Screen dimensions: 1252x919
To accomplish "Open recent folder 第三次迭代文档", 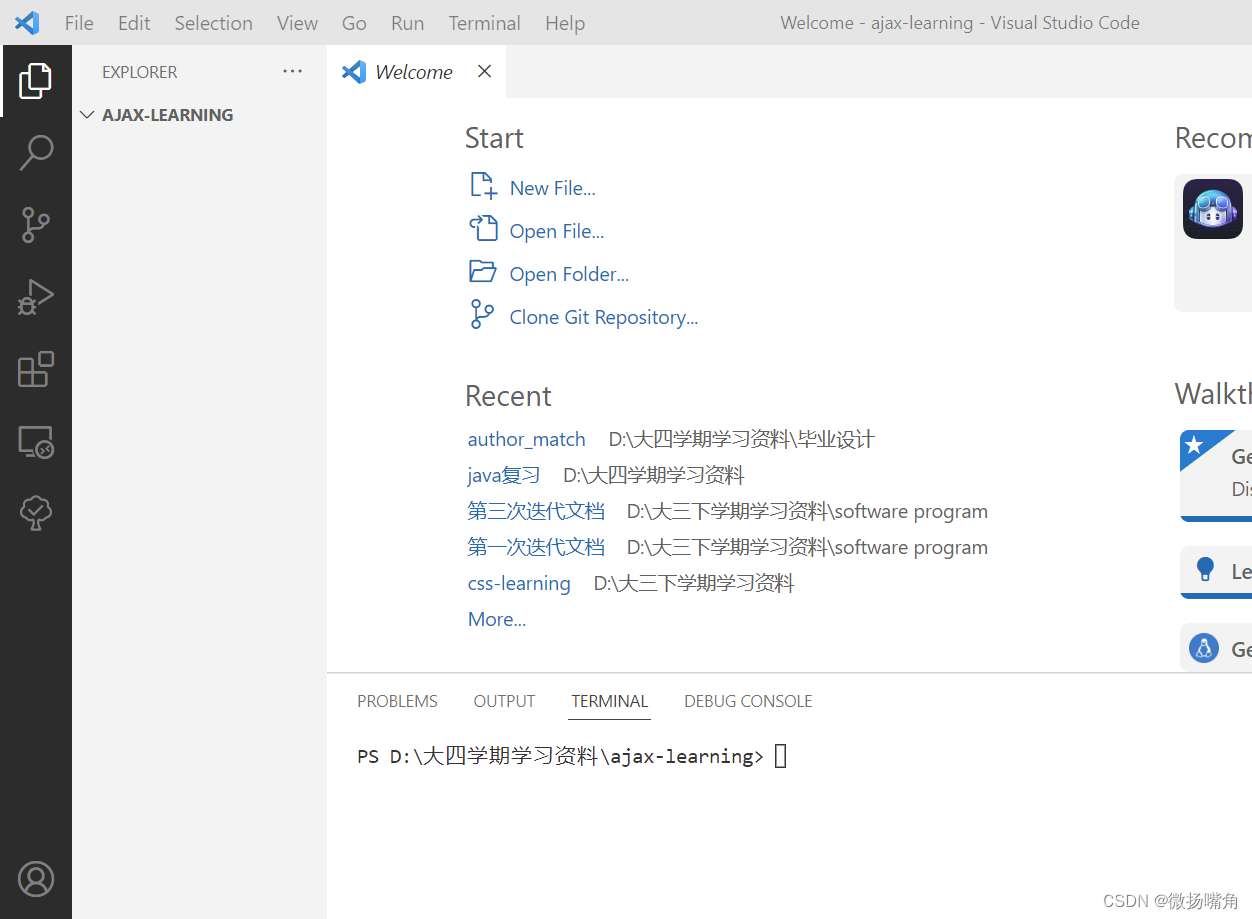I will pos(536,511).
